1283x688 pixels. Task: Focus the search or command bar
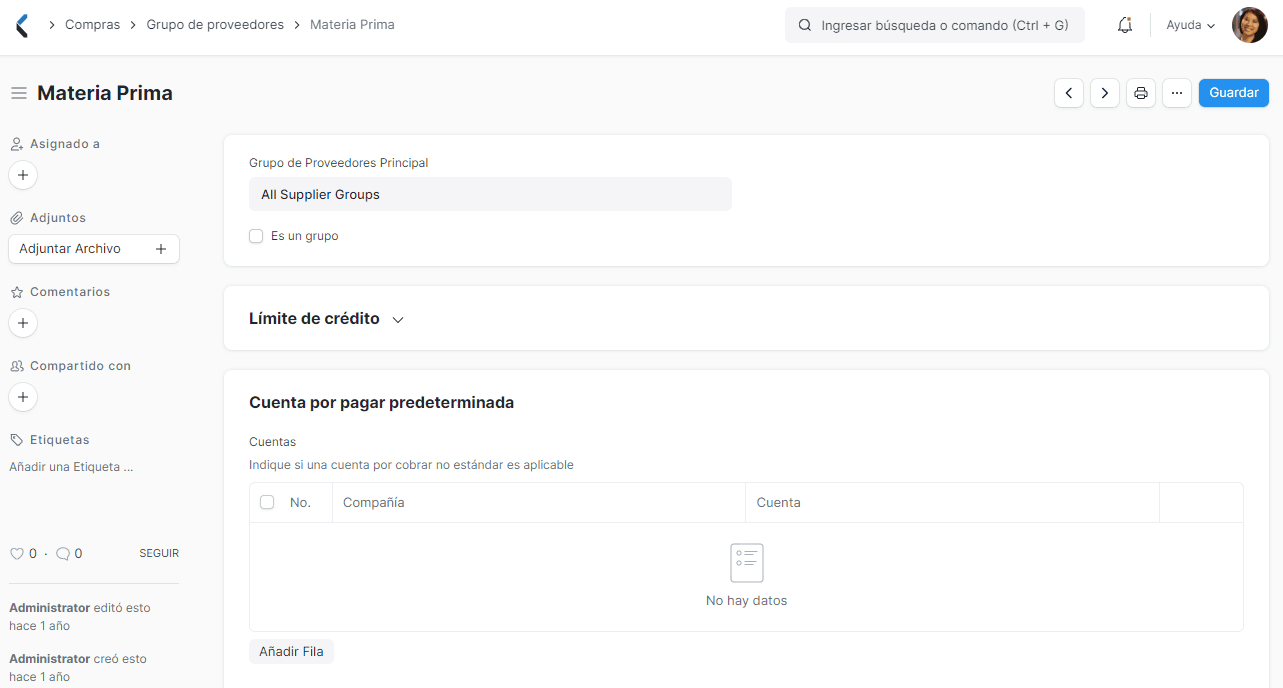pyautogui.click(x=935, y=25)
